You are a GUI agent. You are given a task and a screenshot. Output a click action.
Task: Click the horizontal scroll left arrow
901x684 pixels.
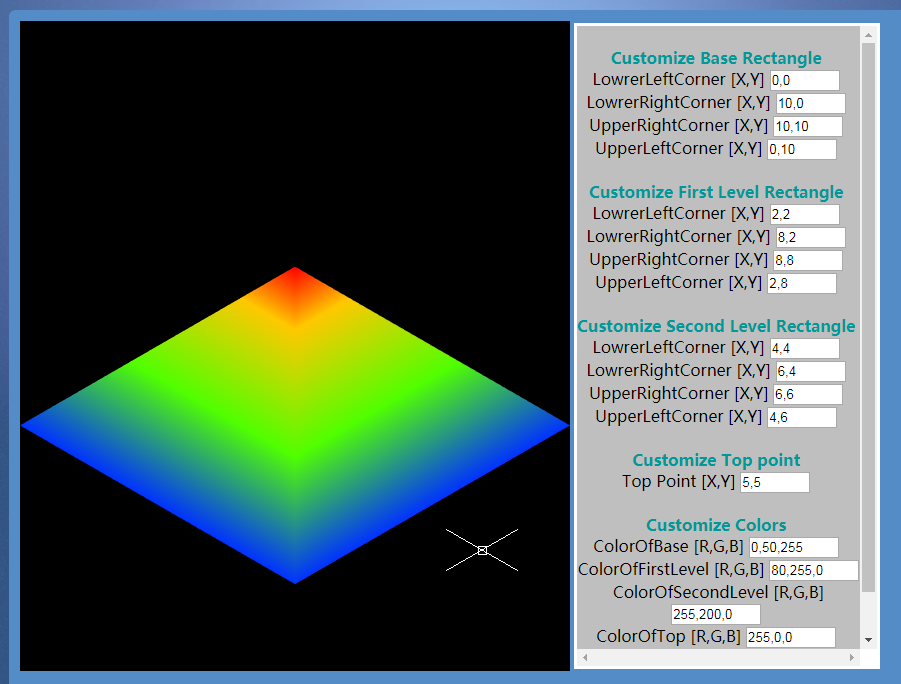(x=585, y=657)
